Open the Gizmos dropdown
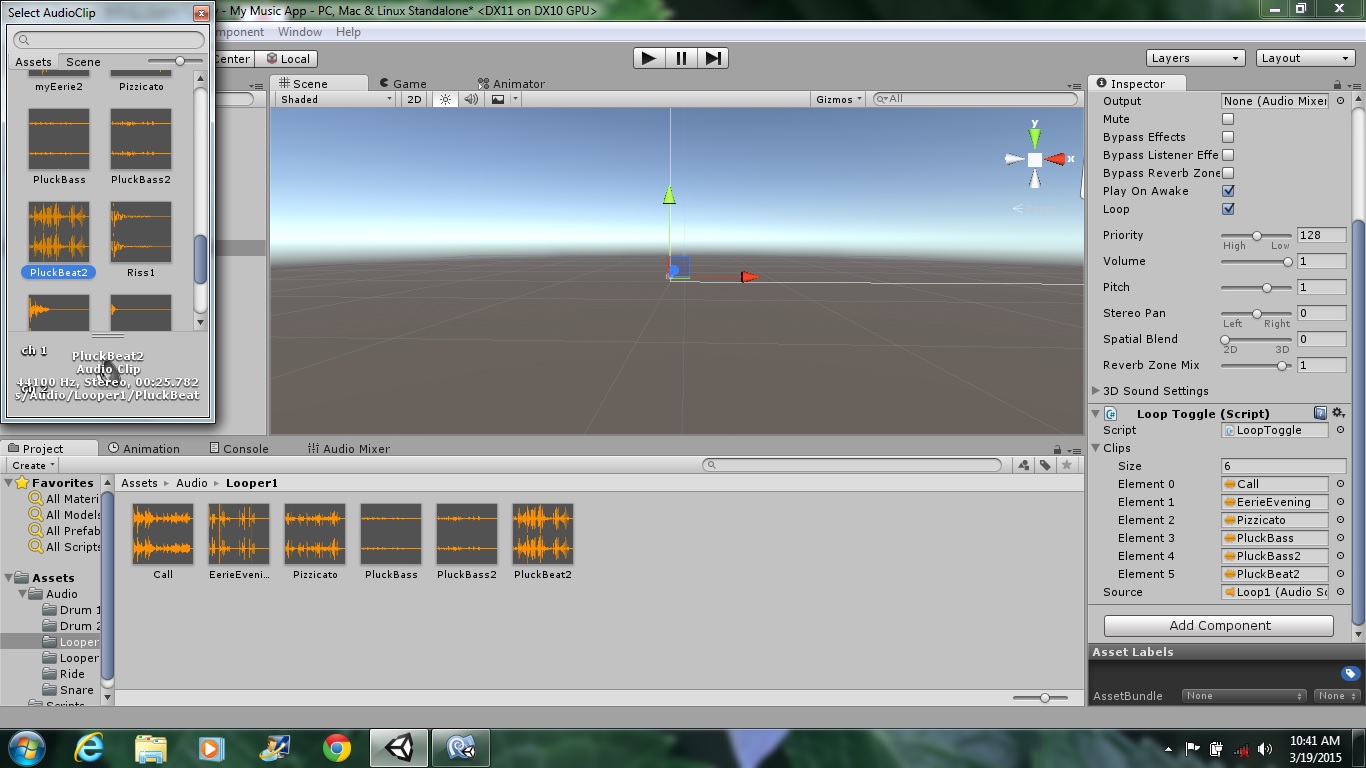Screen dimensions: 1366x768 838,99
